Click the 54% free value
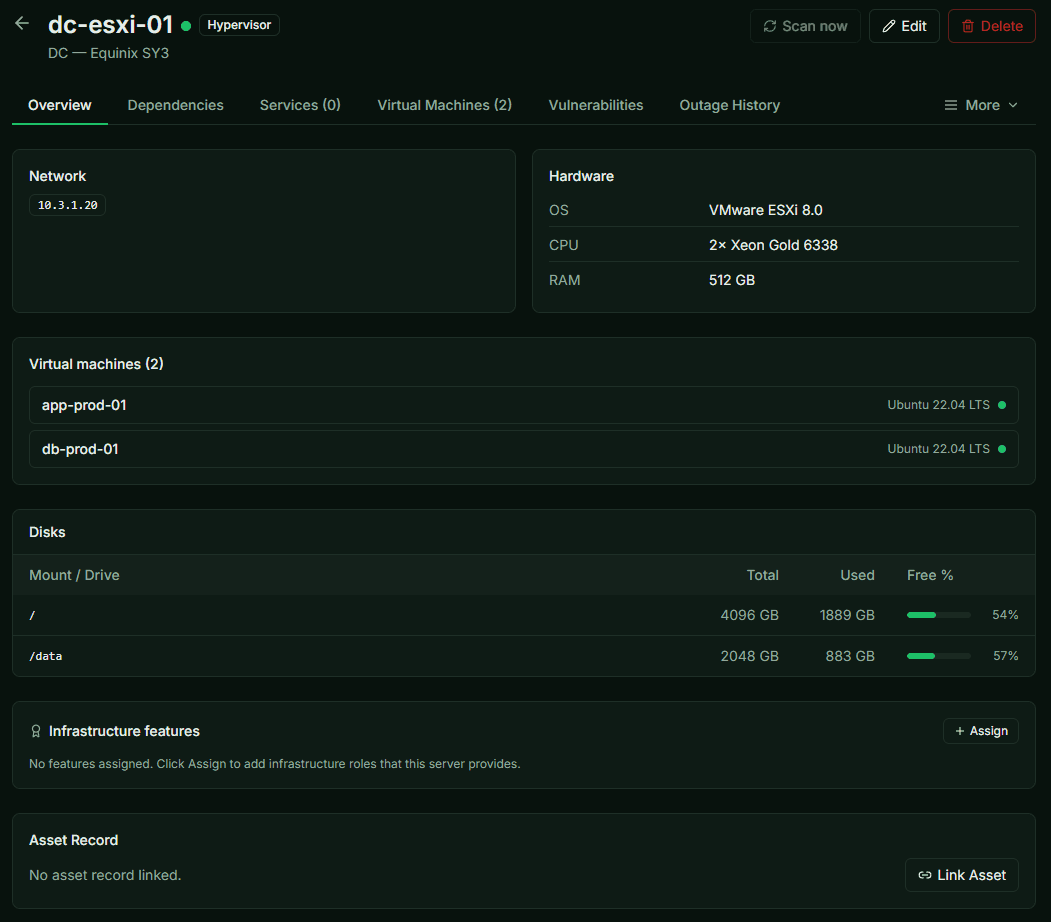 pos(1005,615)
